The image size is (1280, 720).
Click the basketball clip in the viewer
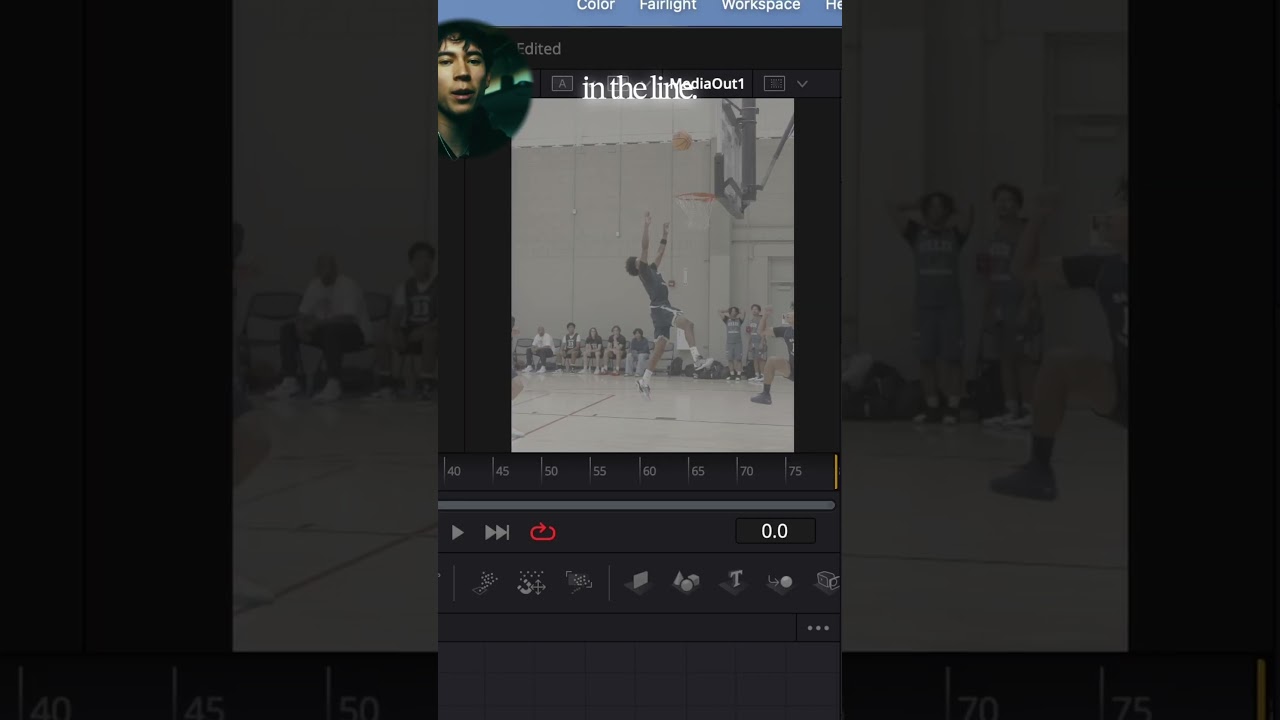pyautogui.click(x=652, y=275)
